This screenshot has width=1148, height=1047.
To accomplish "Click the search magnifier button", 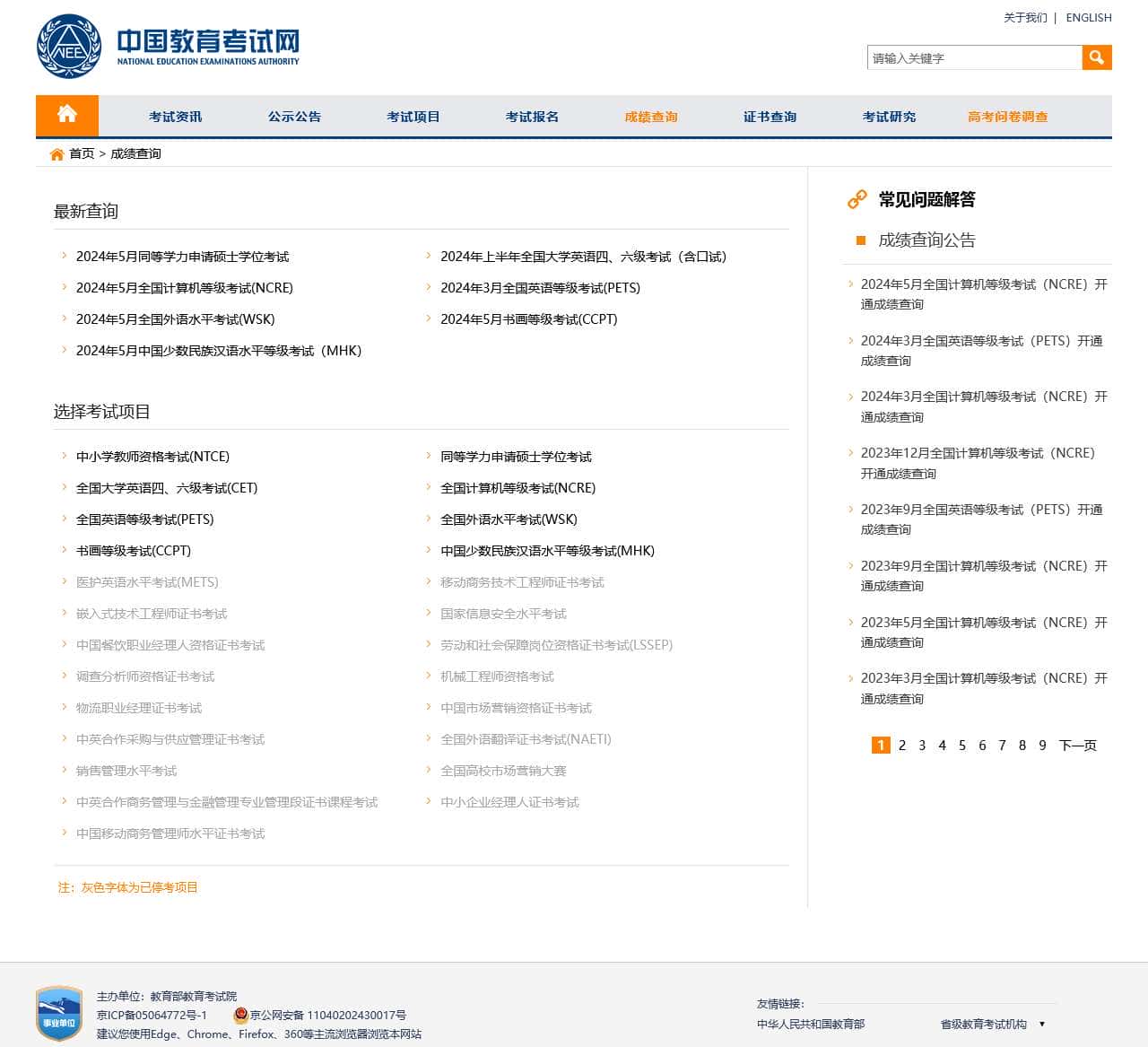I will pyautogui.click(x=1096, y=57).
